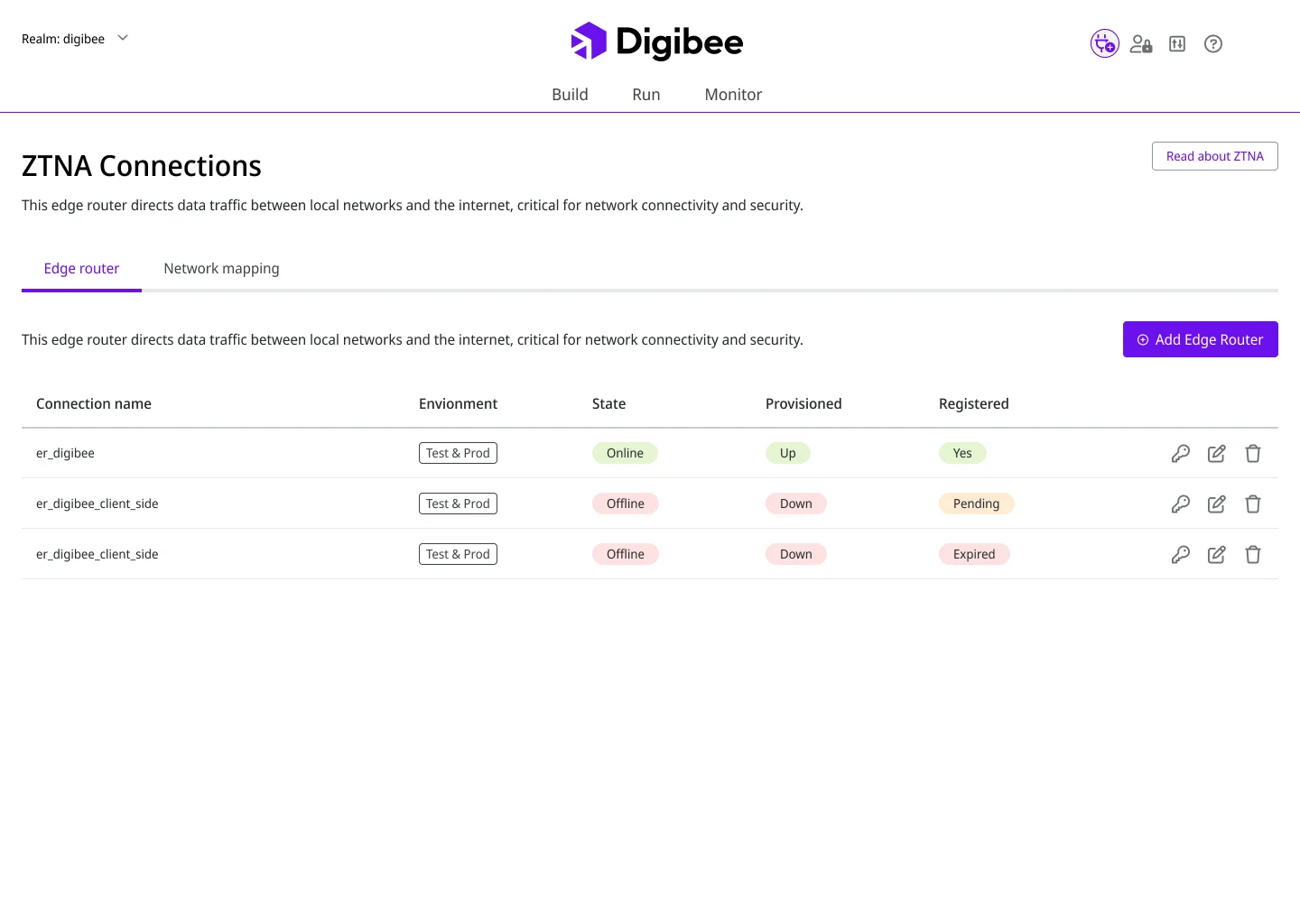Open the help question mark icon

point(1213,43)
